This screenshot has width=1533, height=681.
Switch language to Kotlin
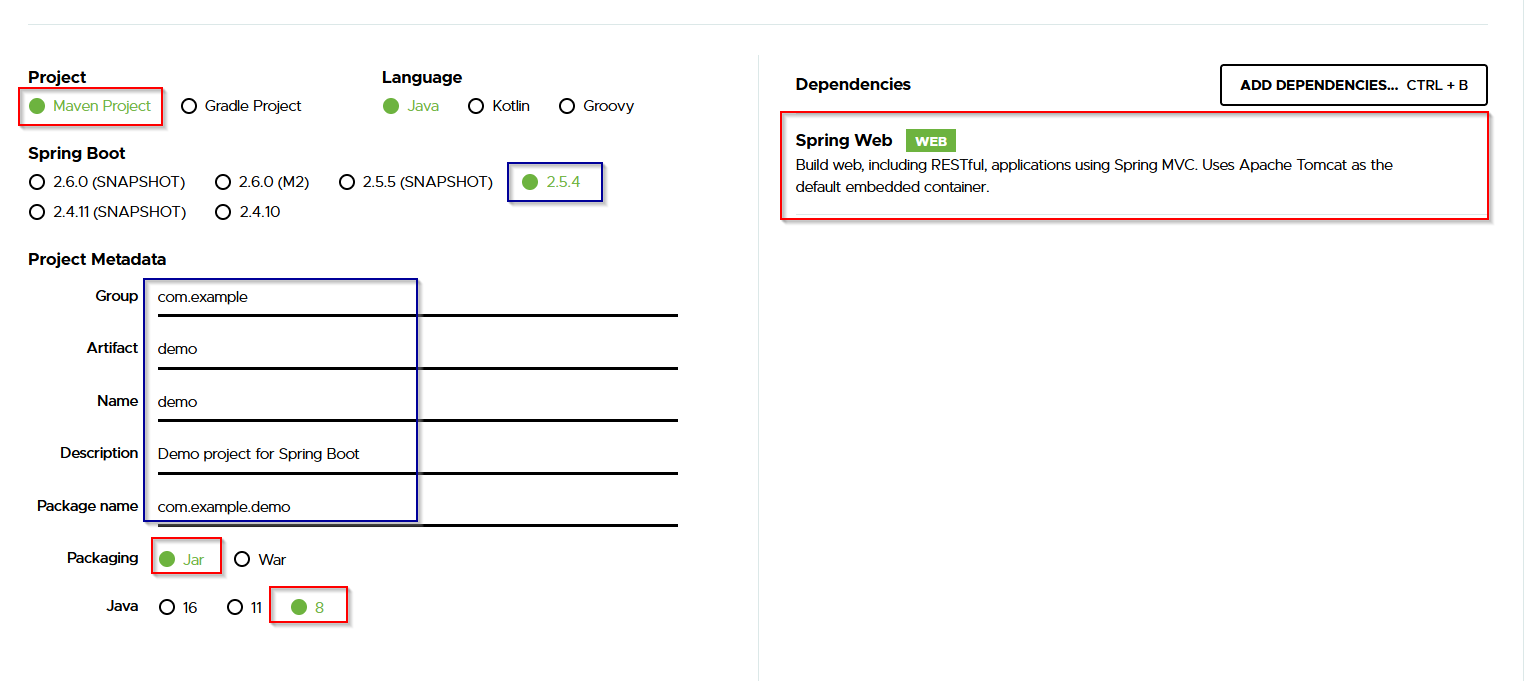click(477, 106)
